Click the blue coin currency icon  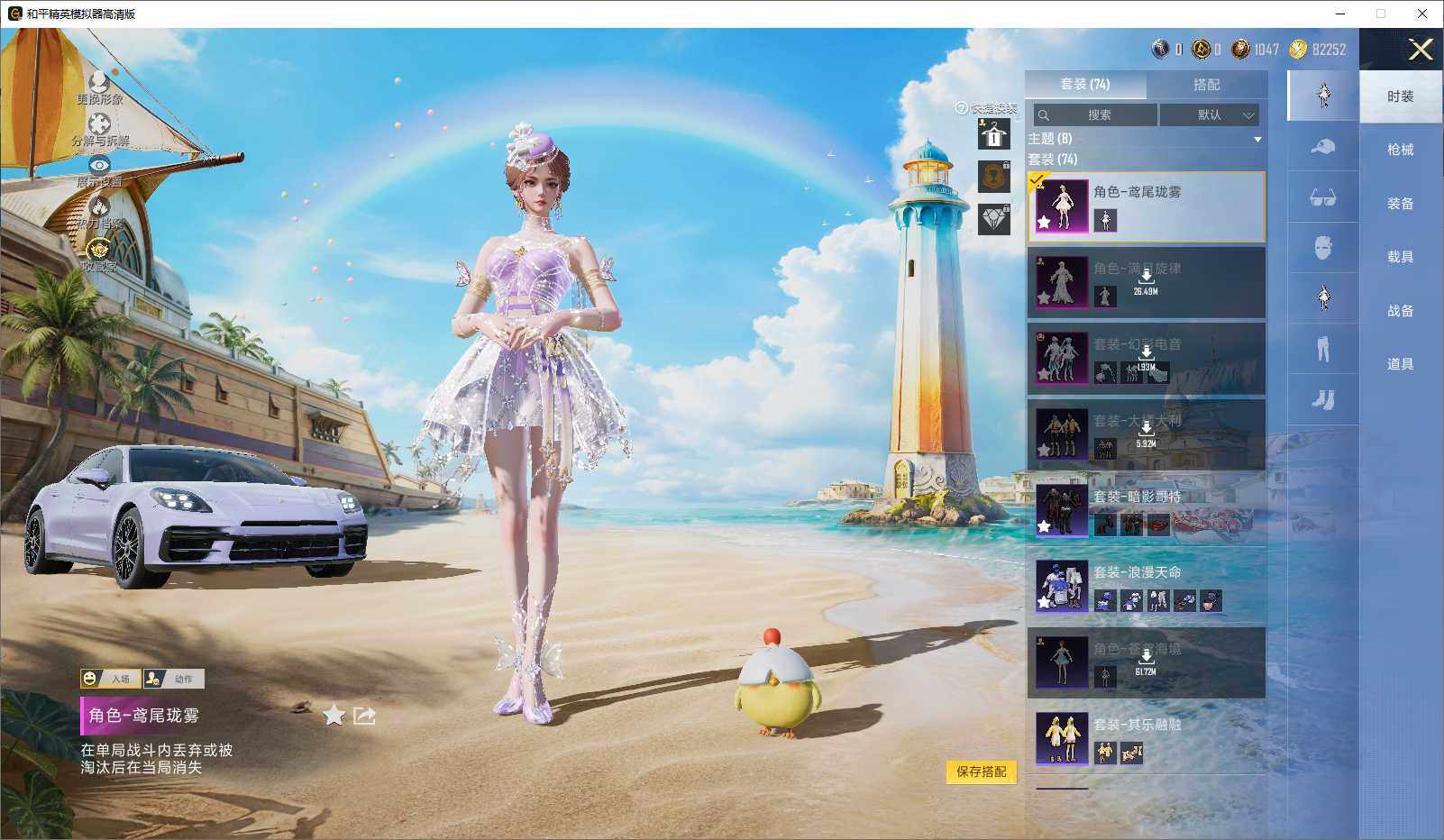(x=1161, y=49)
